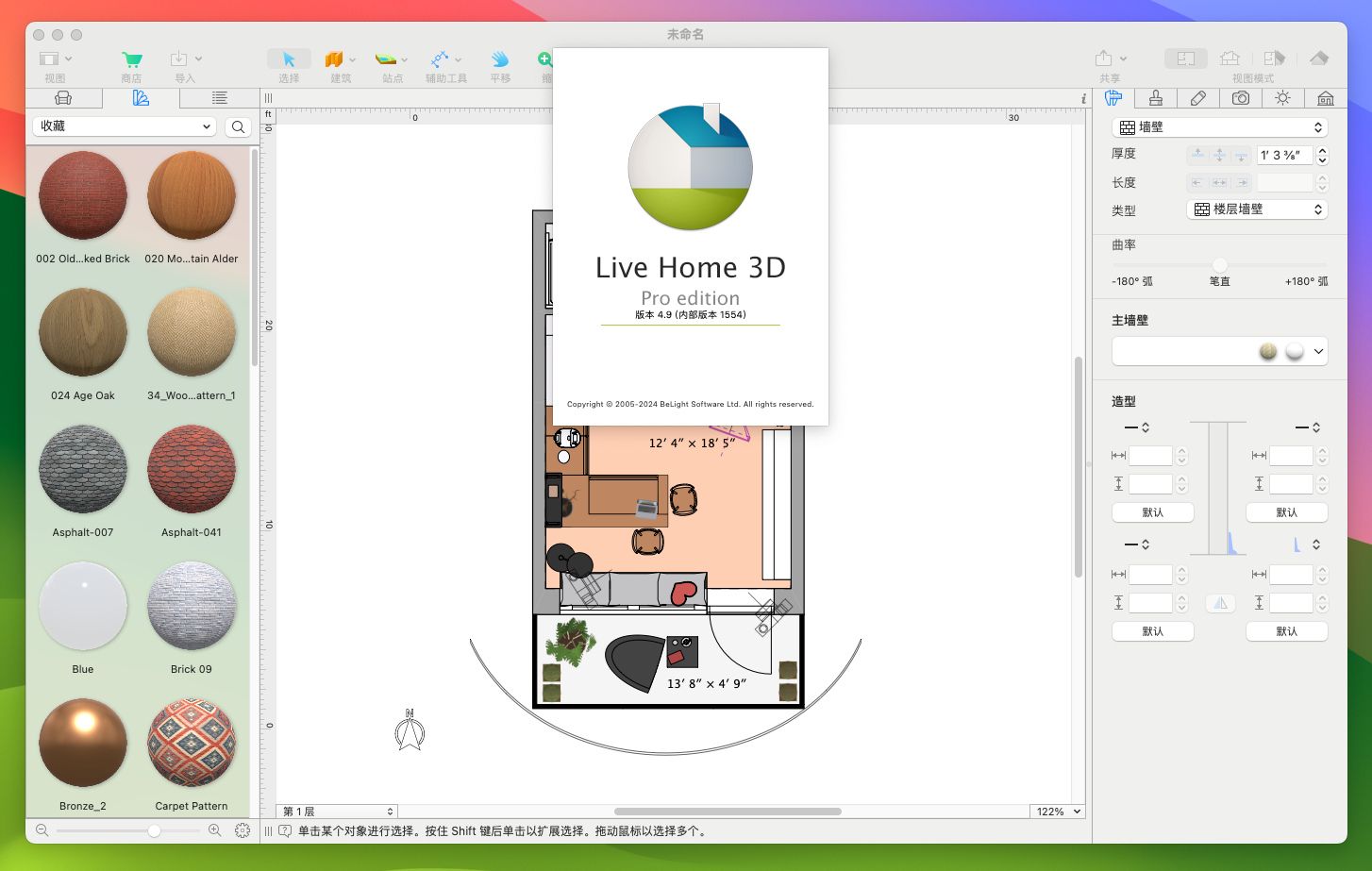The height and width of the screenshot is (871, 1372).
Task: Select the 020 Mo...tain Alder wood material
Action: click(192, 195)
